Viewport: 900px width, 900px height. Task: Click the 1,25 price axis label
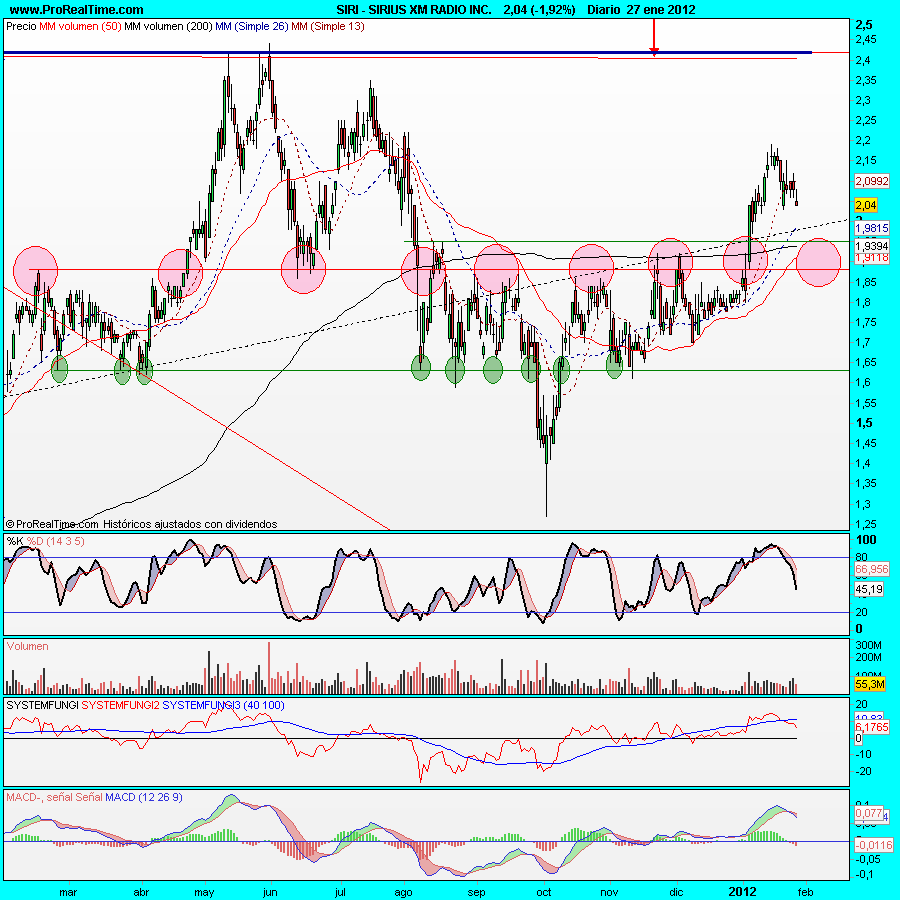click(866, 523)
